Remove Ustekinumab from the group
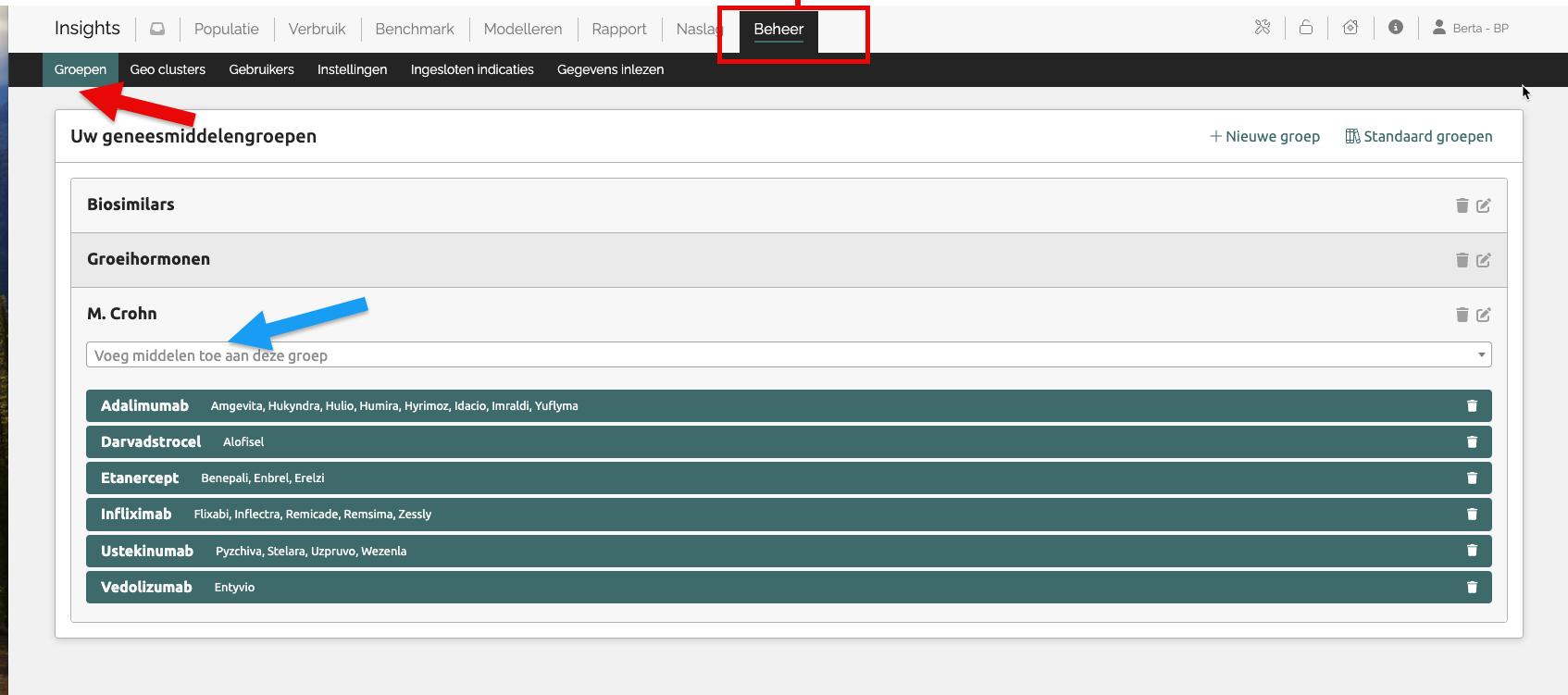Viewport: 1568px width, 695px height. point(1472,551)
